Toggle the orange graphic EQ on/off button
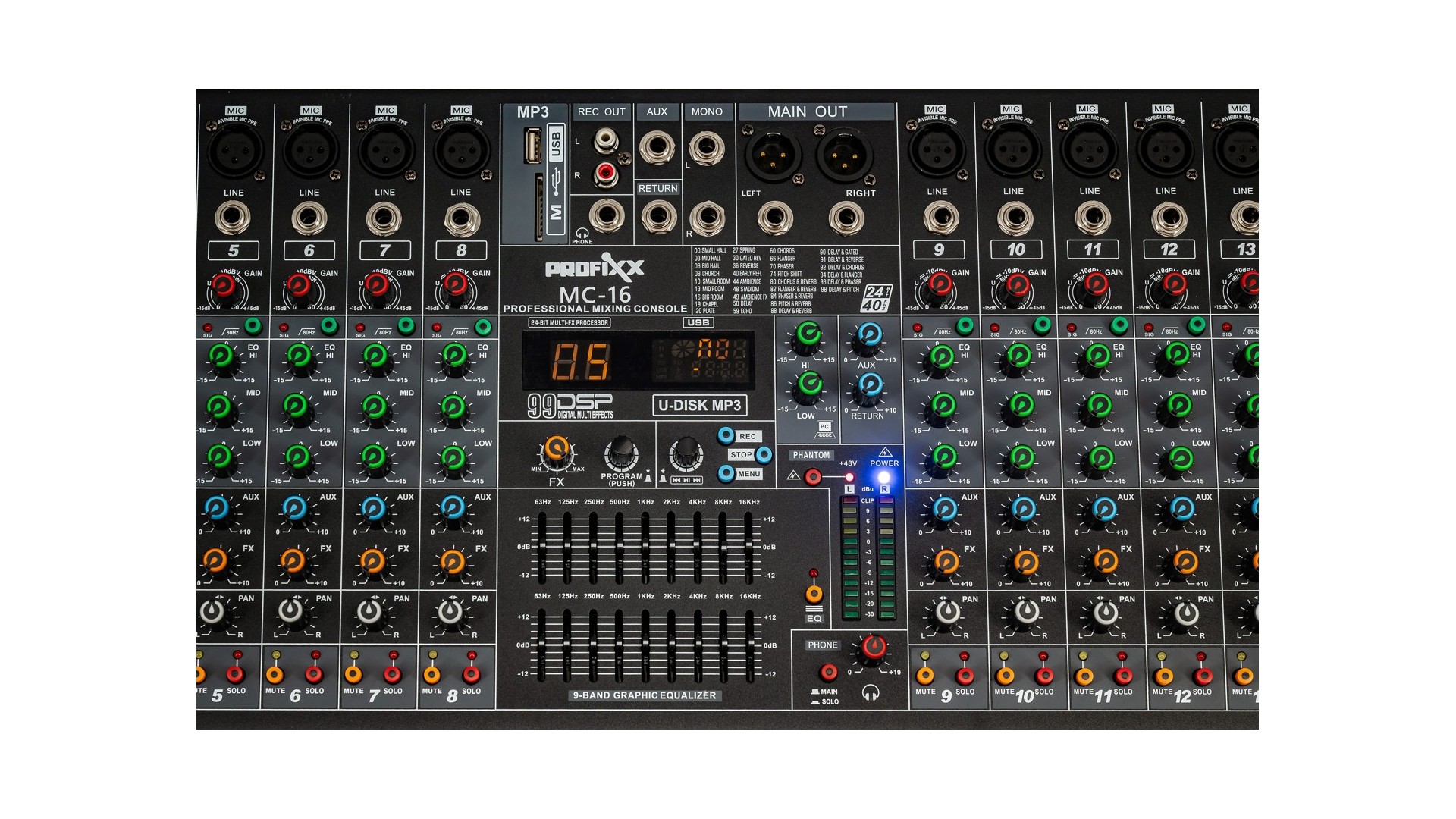This screenshot has width=1456, height=819. coord(814,593)
